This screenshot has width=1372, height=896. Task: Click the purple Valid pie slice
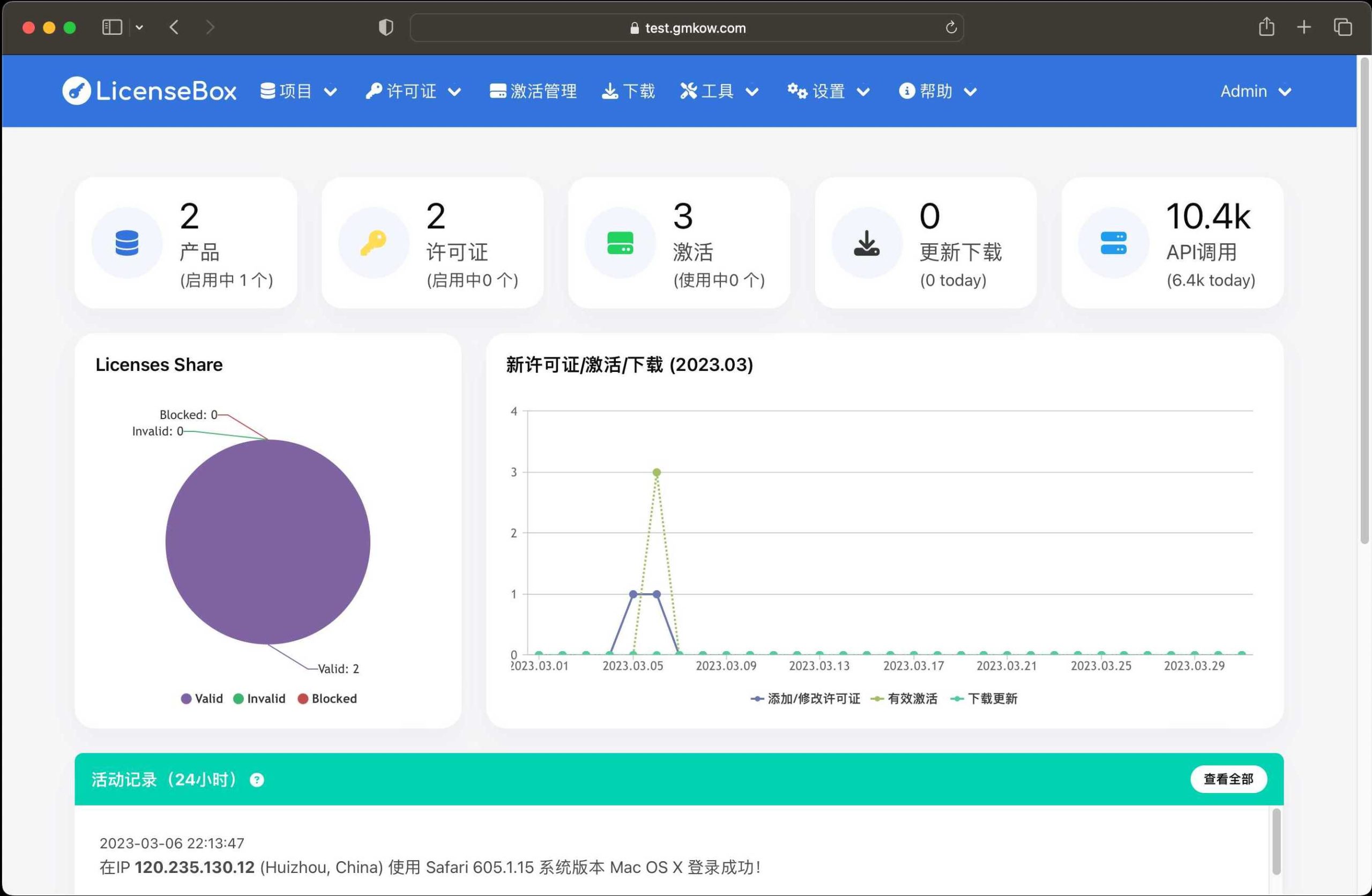tap(267, 542)
